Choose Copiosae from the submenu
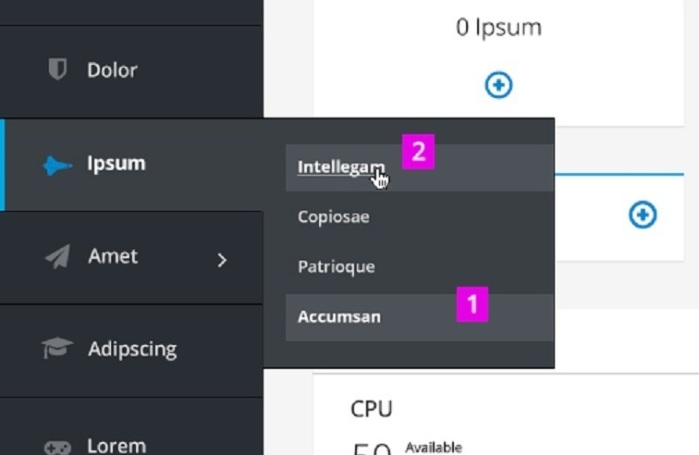The height and width of the screenshot is (455, 699). [333, 216]
